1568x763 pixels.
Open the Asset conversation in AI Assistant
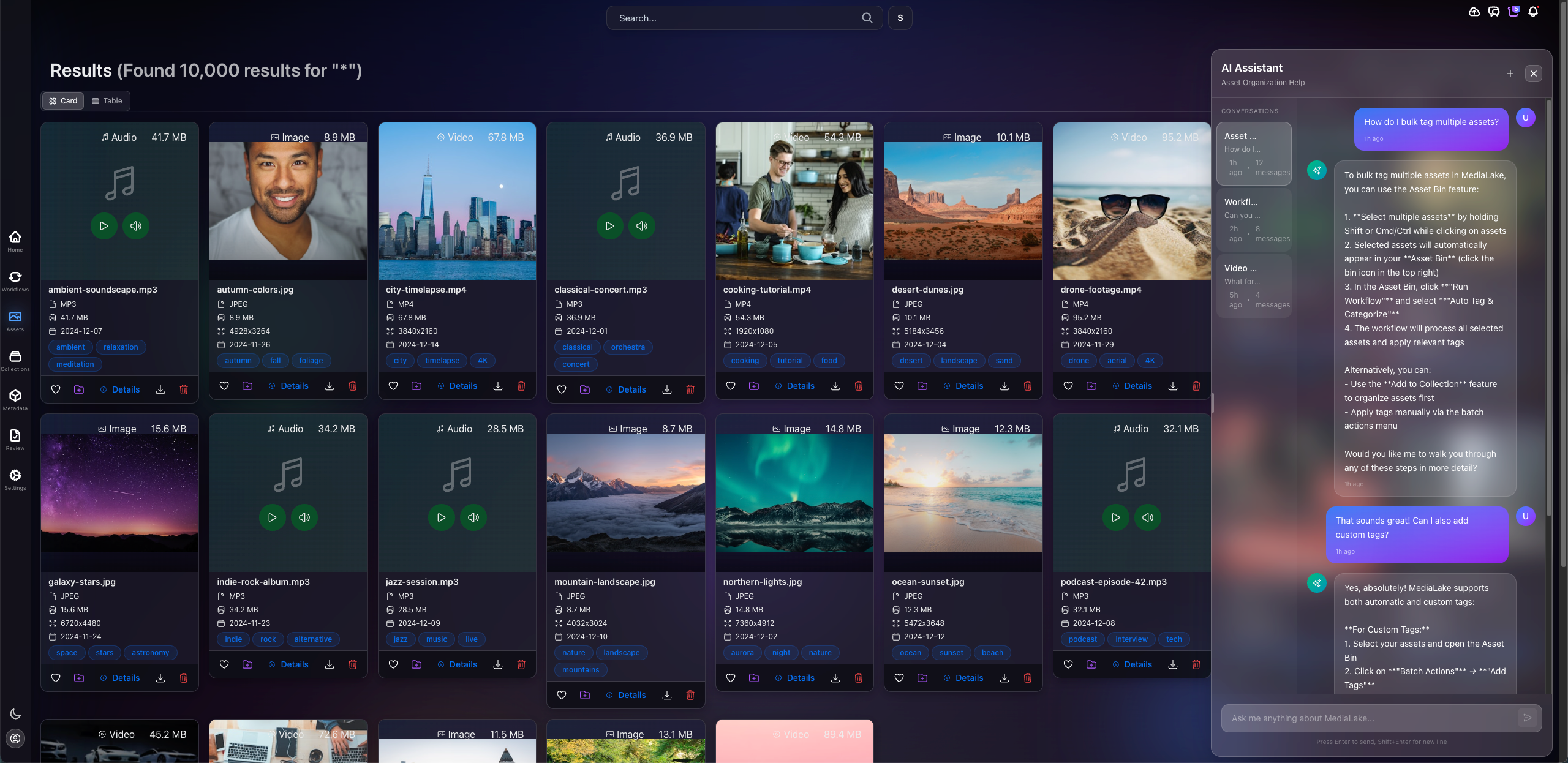(1254, 153)
